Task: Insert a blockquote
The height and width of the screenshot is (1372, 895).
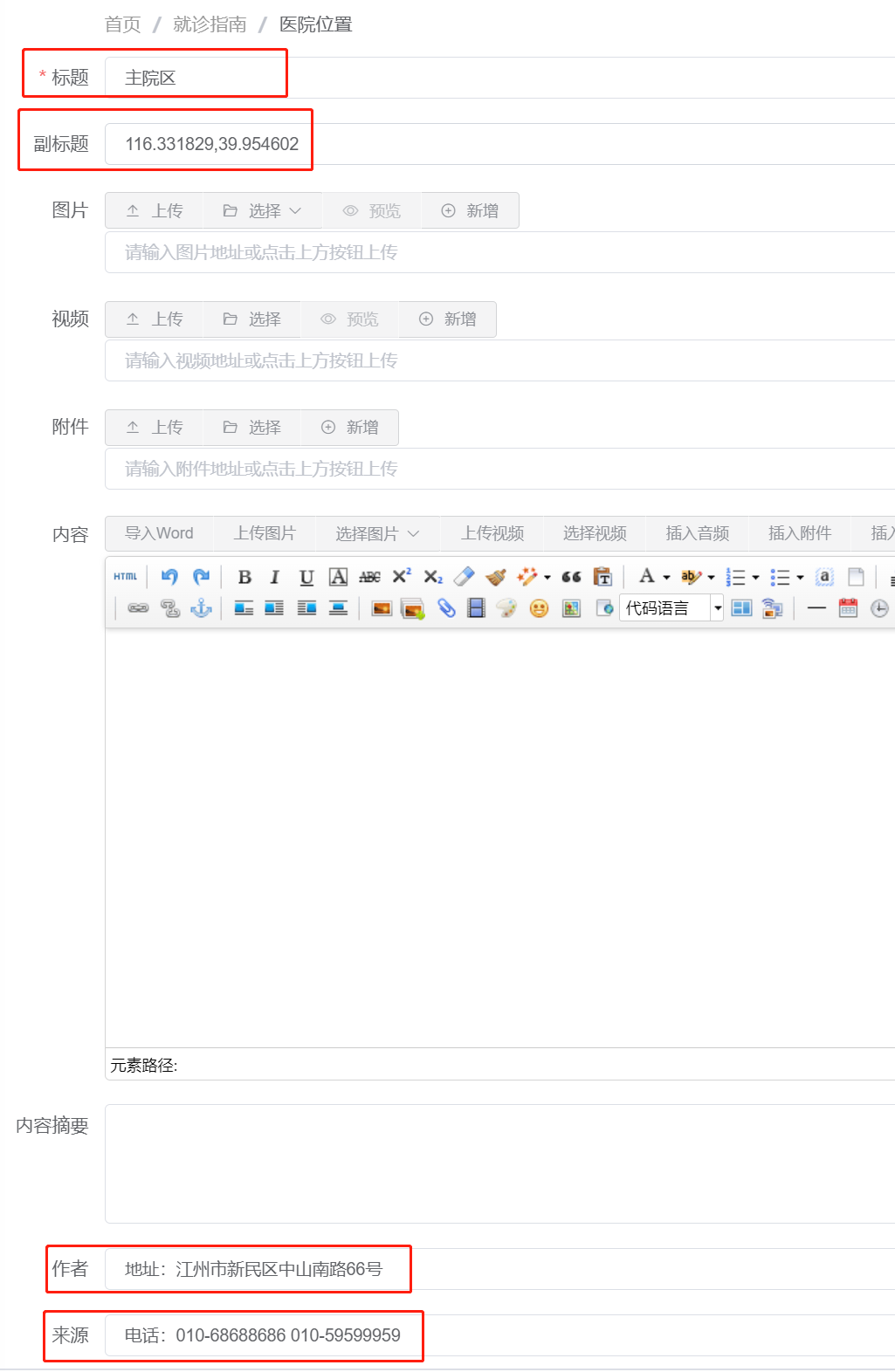Action: tap(572, 577)
